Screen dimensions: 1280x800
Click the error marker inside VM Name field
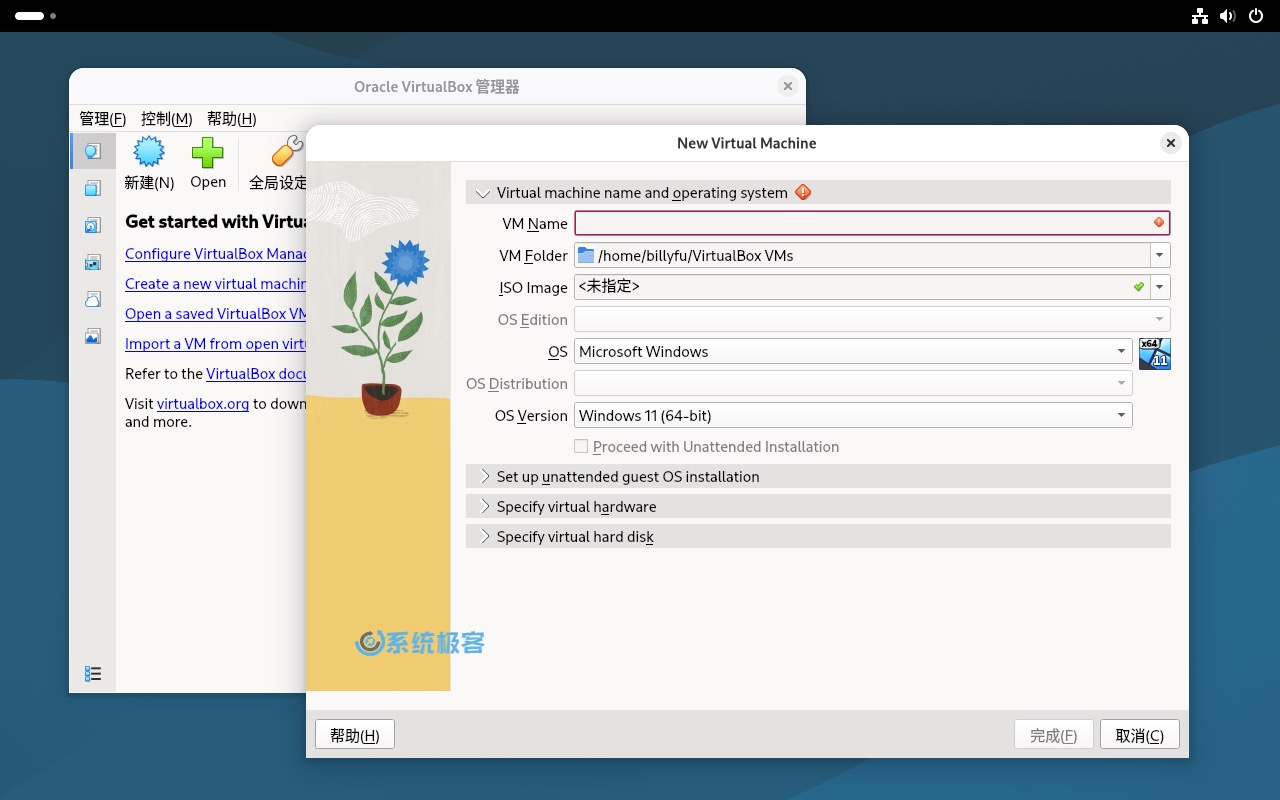tap(1159, 222)
